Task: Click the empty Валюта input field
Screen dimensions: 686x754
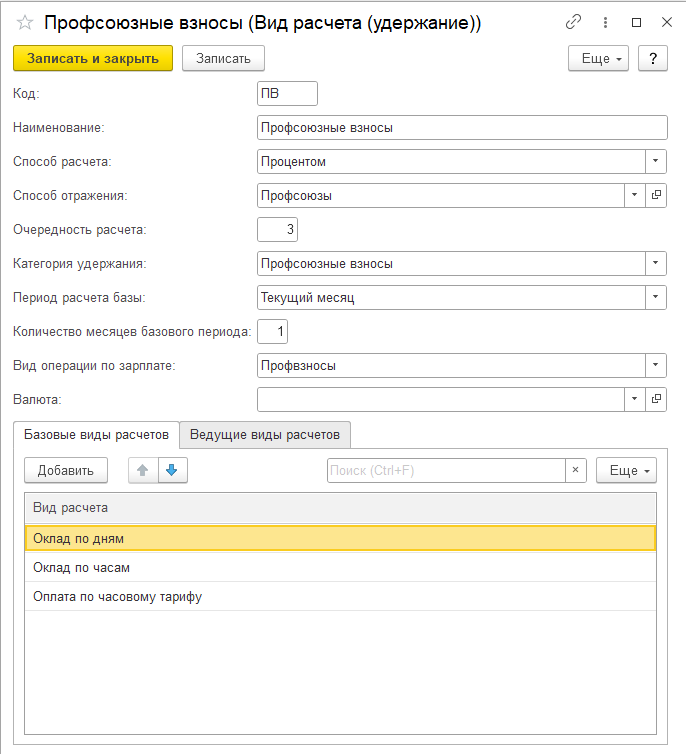Action: tap(441, 399)
